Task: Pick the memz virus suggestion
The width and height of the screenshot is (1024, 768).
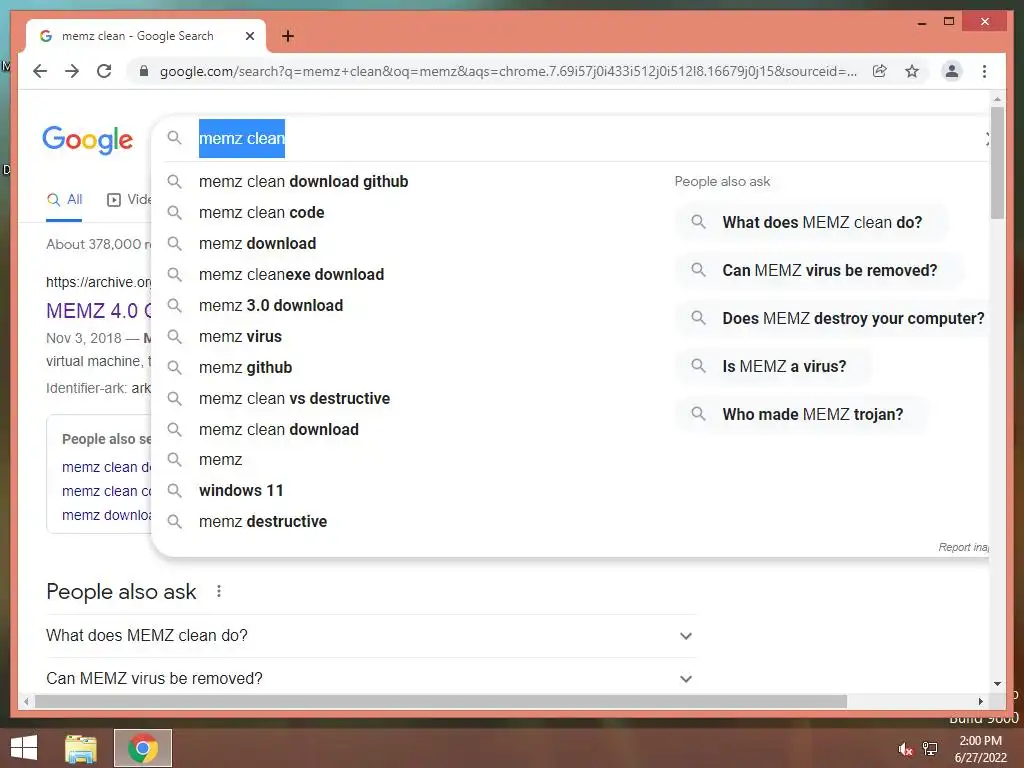Action: [240, 336]
